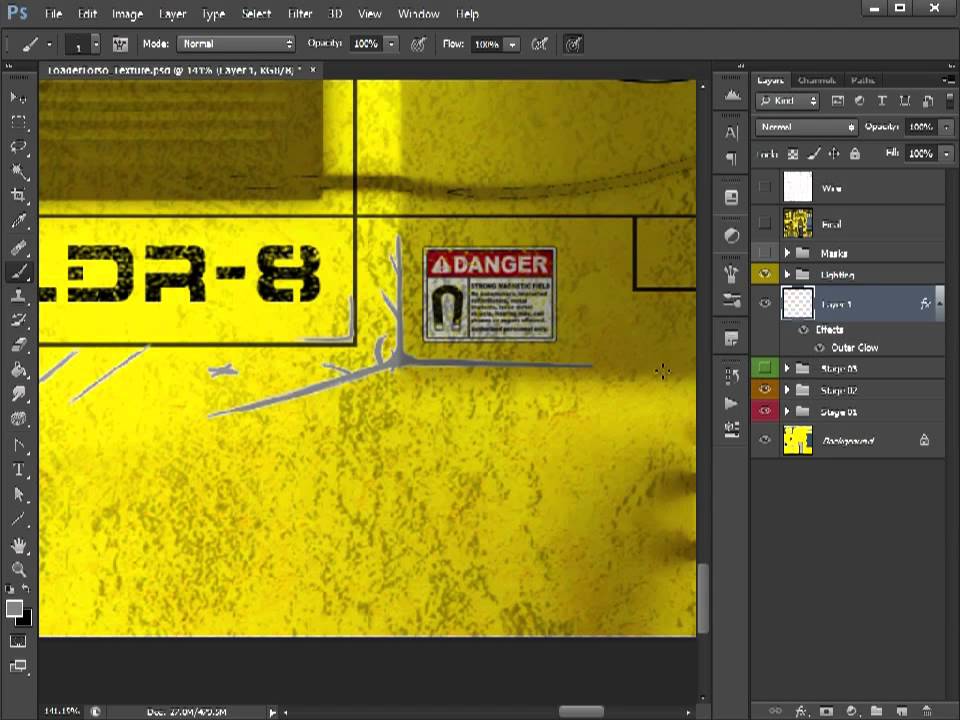The width and height of the screenshot is (960, 720).
Task: Switch to the Channels tab
Action: (817, 80)
